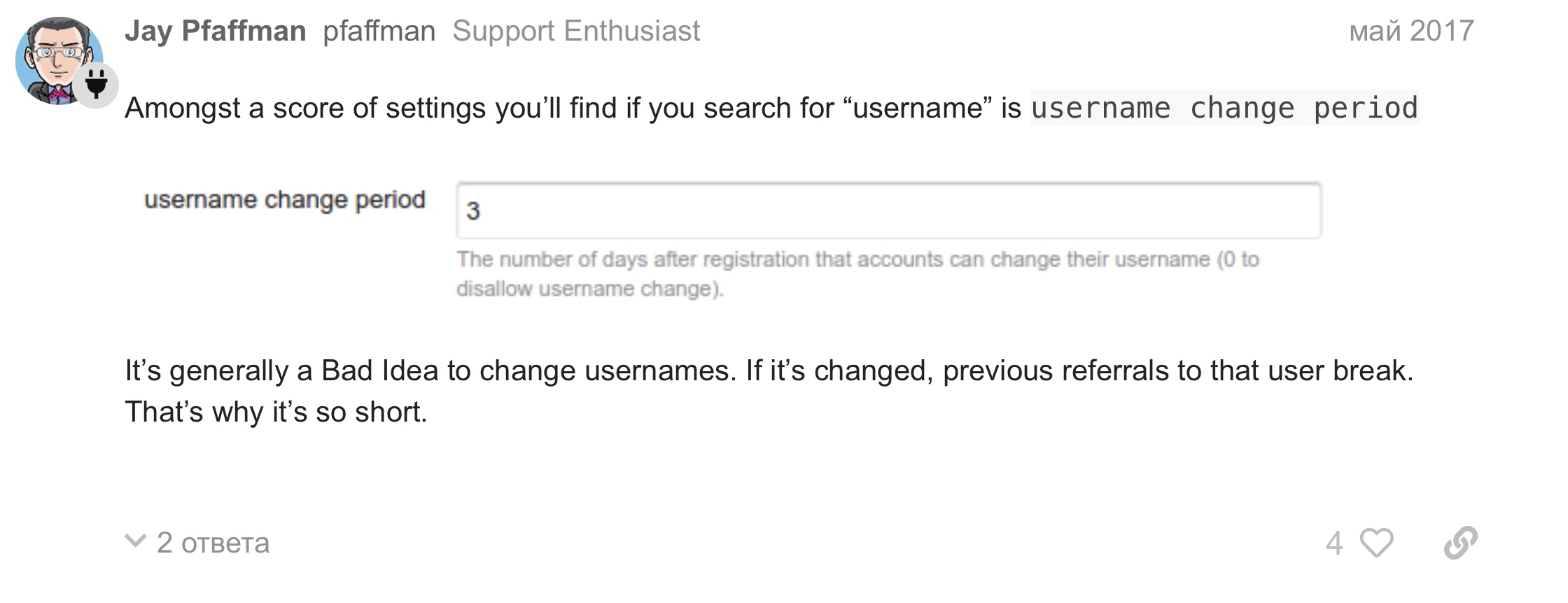This screenshot has width=1568, height=603.
Task: View who liked via the "4" count
Action: pos(1334,543)
